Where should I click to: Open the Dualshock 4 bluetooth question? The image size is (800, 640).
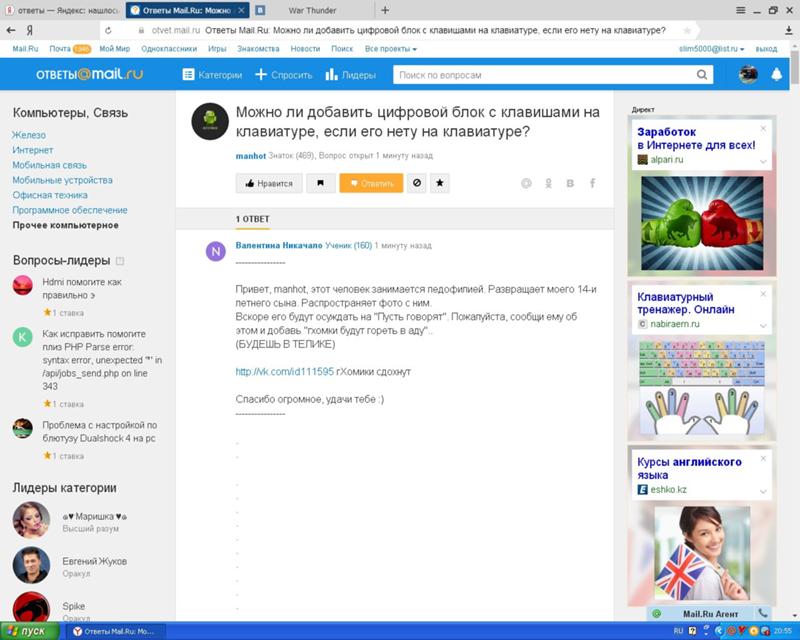coord(99,432)
